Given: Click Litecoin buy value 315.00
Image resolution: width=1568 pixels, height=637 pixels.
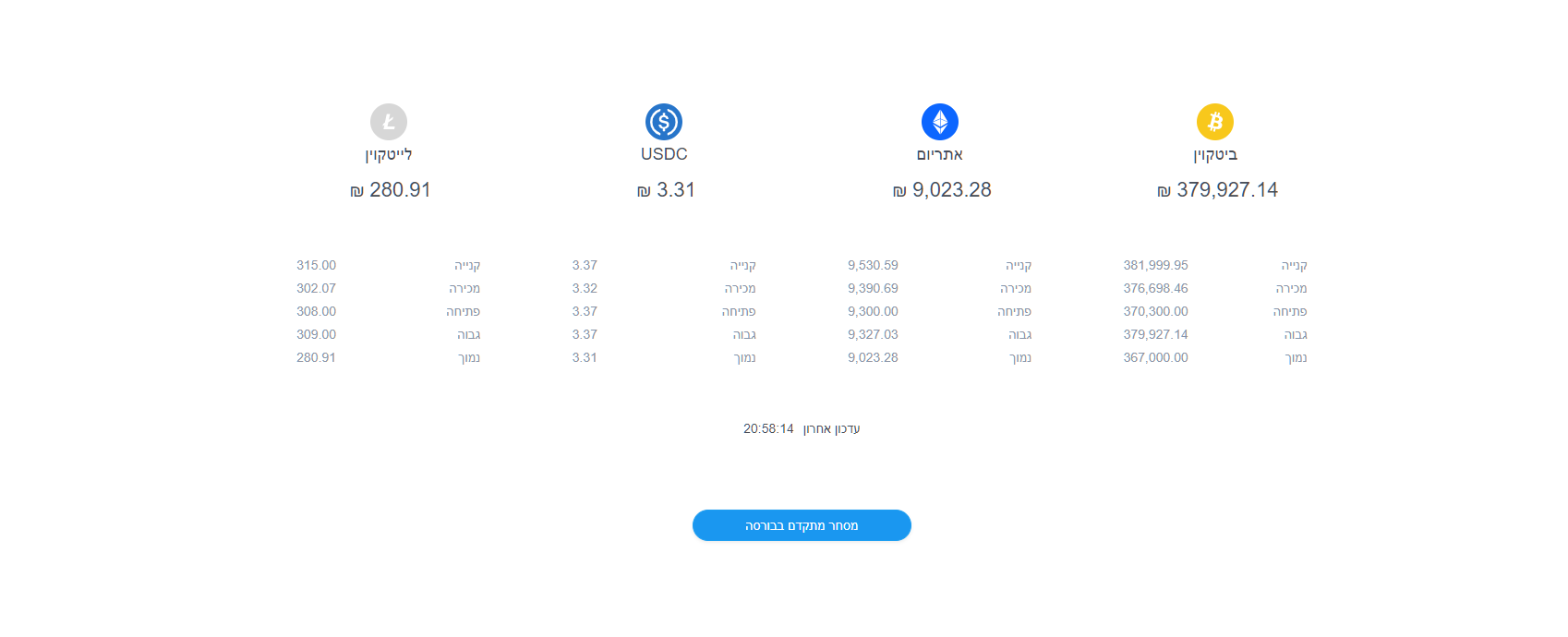Looking at the screenshot, I should coord(316,265).
